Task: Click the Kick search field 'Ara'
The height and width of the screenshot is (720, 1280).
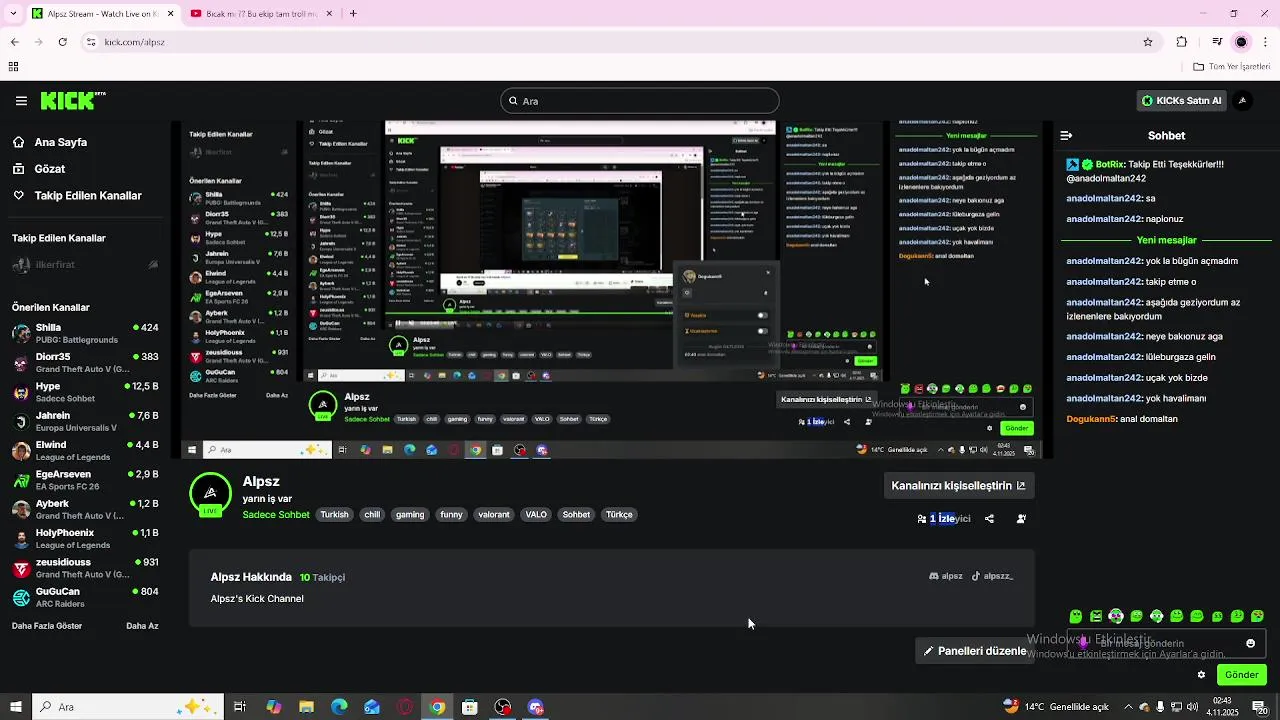Action: [x=639, y=101]
